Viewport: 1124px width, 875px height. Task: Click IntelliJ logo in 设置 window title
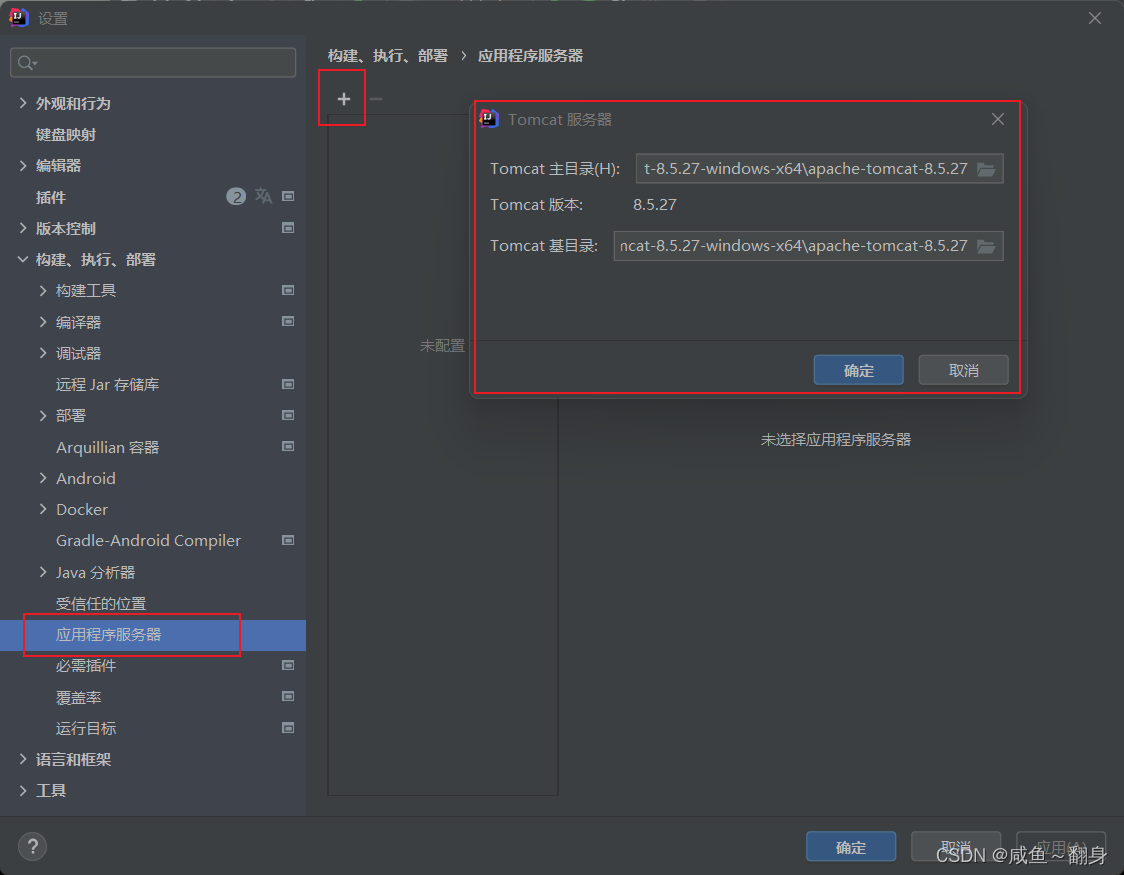[x=19, y=17]
